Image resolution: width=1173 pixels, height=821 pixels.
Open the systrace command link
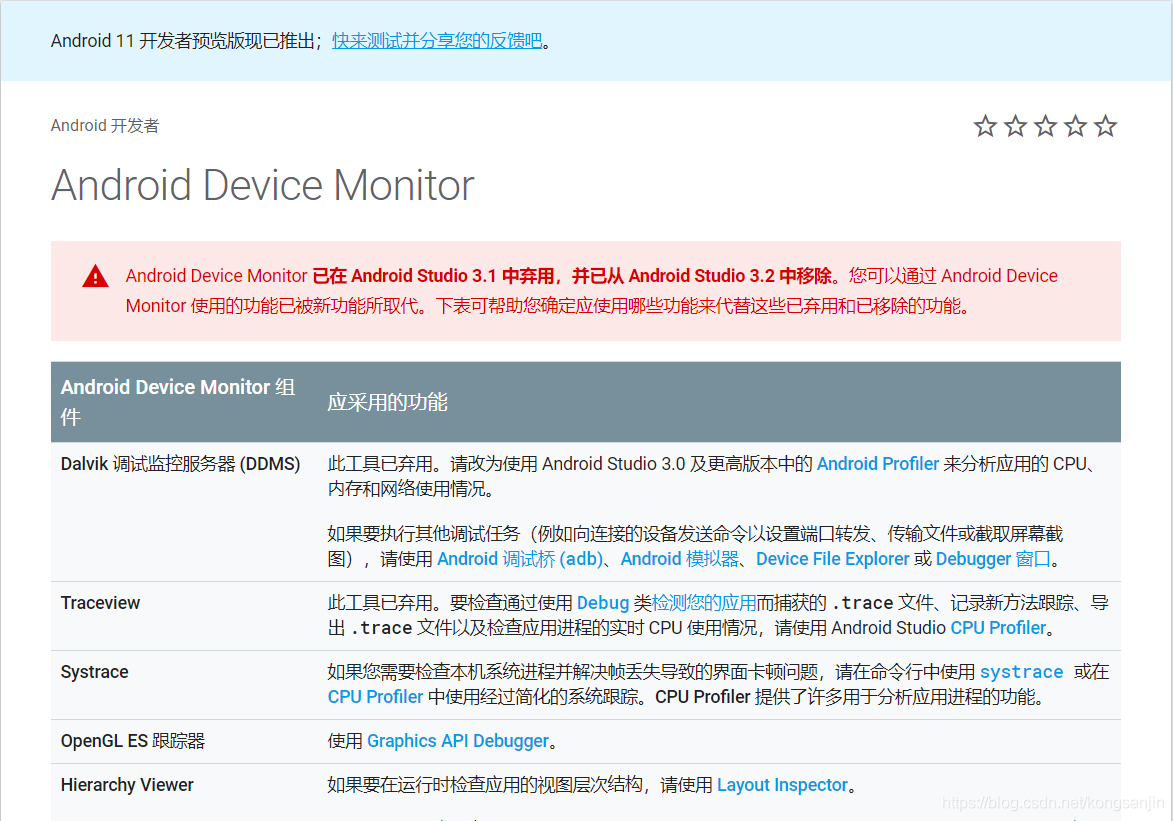coord(1021,672)
